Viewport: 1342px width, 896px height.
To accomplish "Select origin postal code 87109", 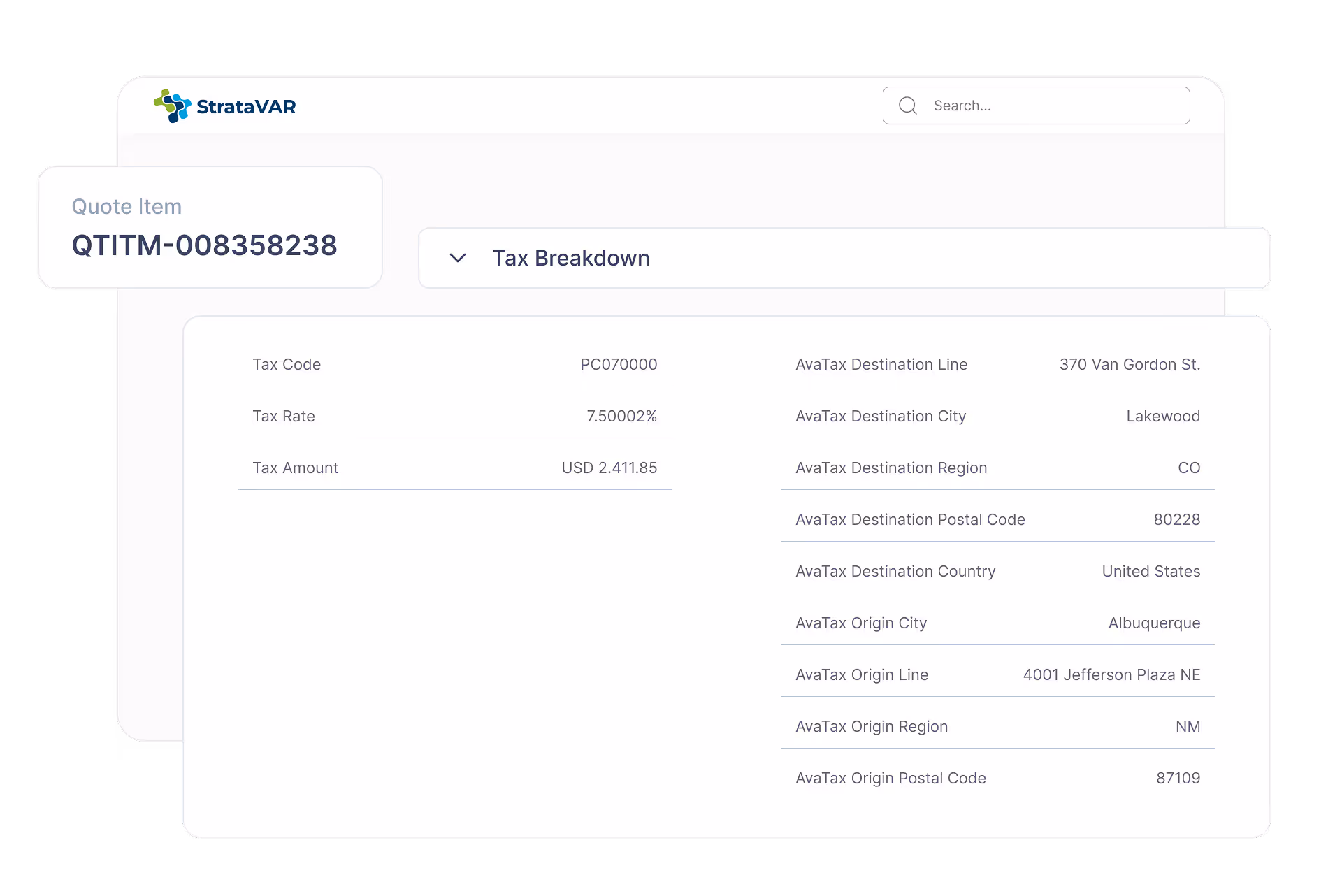I will (x=1178, y=778).
